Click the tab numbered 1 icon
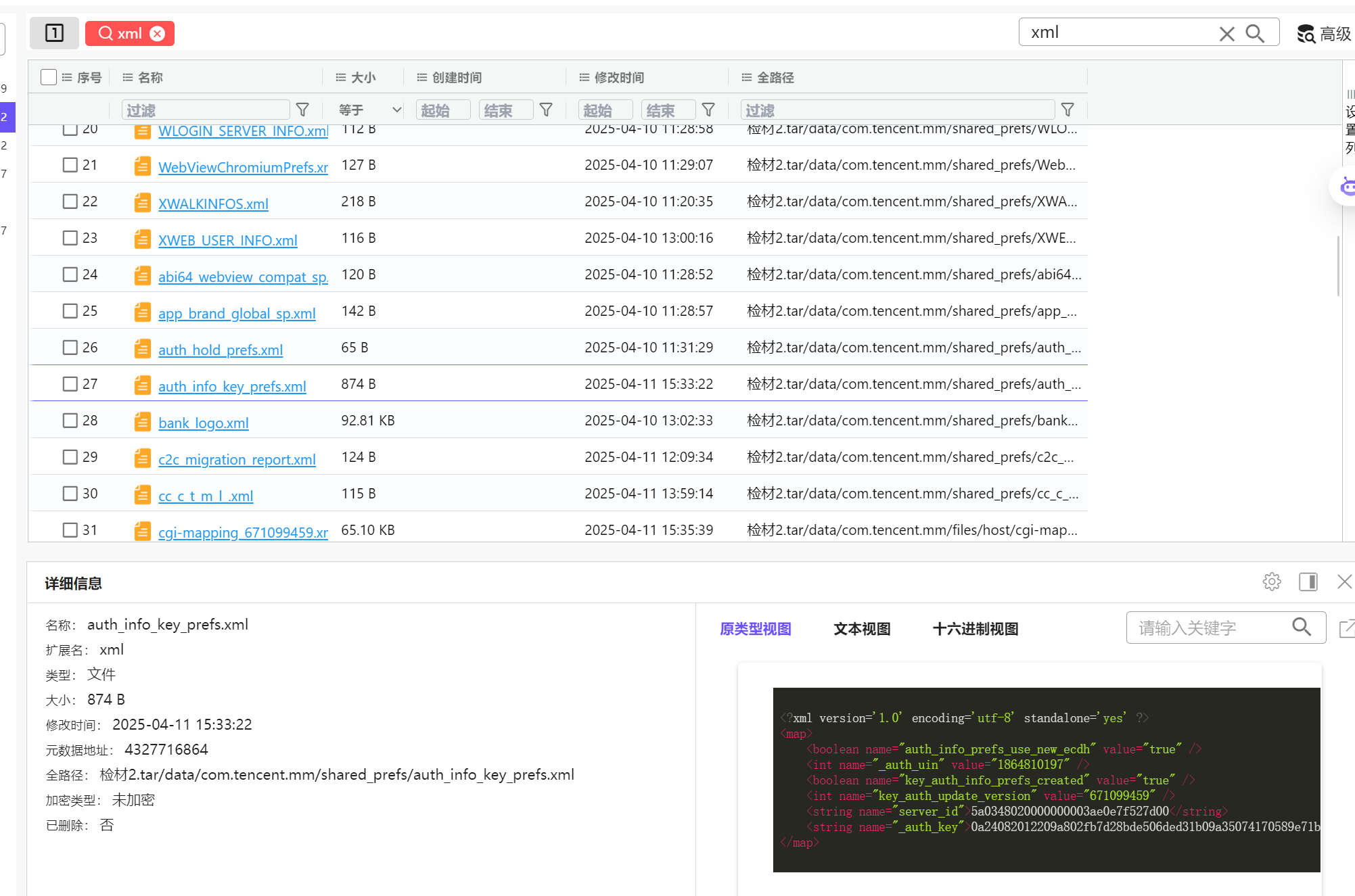The width and height of the screenshot is (1355, 896). pos(54,33)
